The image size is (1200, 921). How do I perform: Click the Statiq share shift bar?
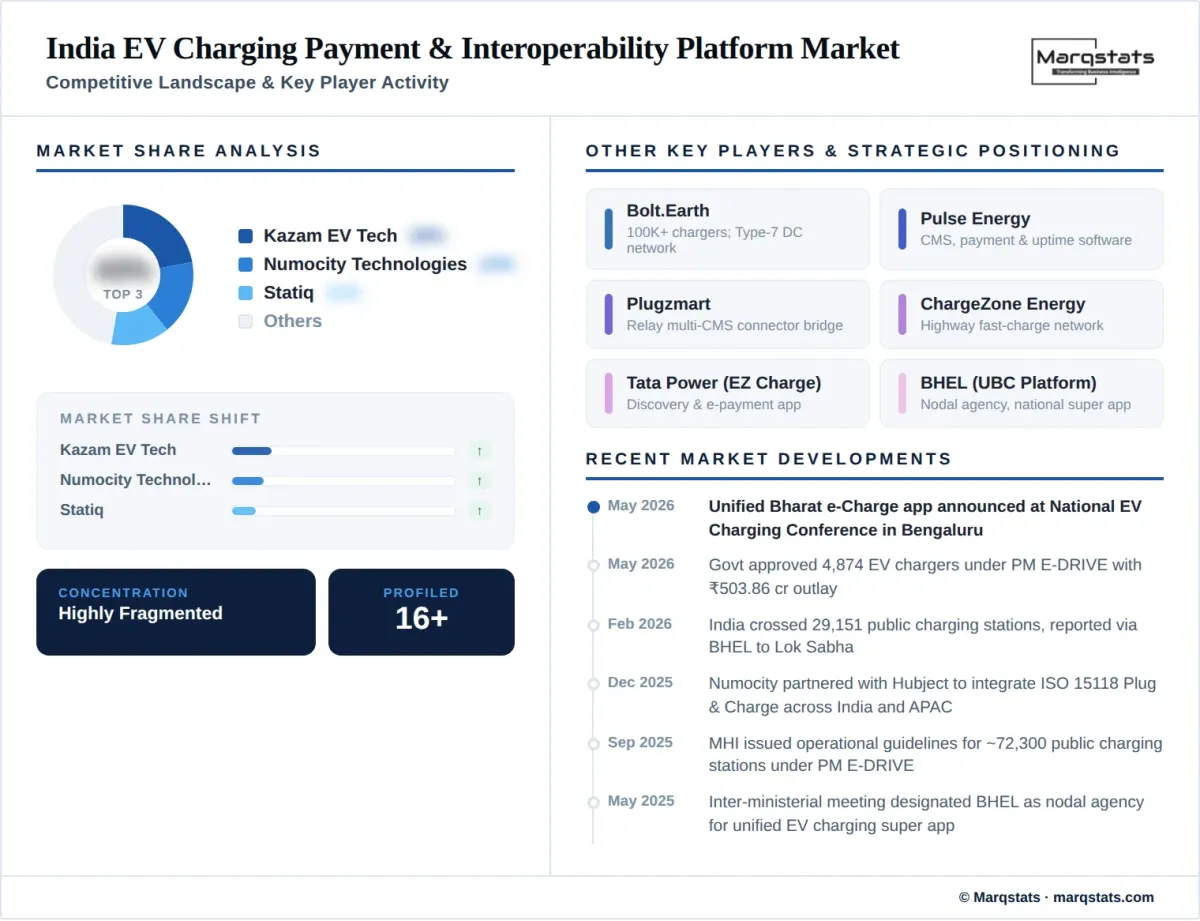[x=343, y=511]
